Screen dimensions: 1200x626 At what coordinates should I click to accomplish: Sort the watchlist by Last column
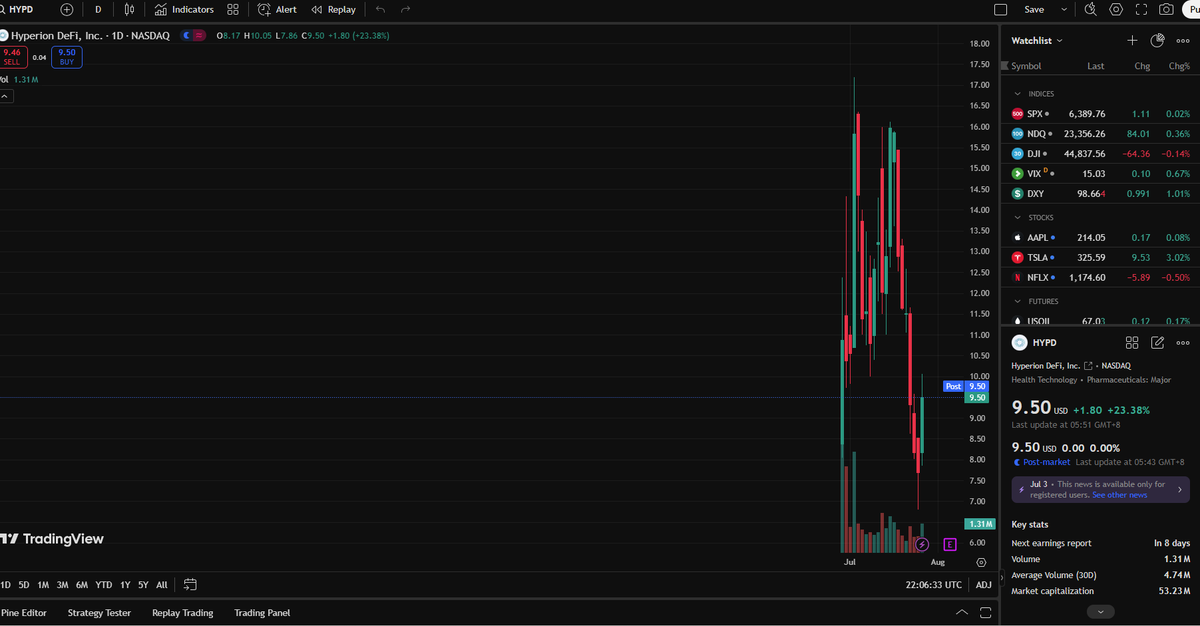point(1096,66)
